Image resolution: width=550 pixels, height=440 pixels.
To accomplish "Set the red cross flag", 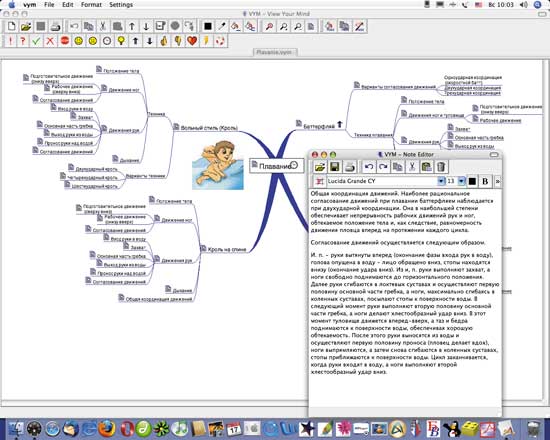I will coord(50,41).
